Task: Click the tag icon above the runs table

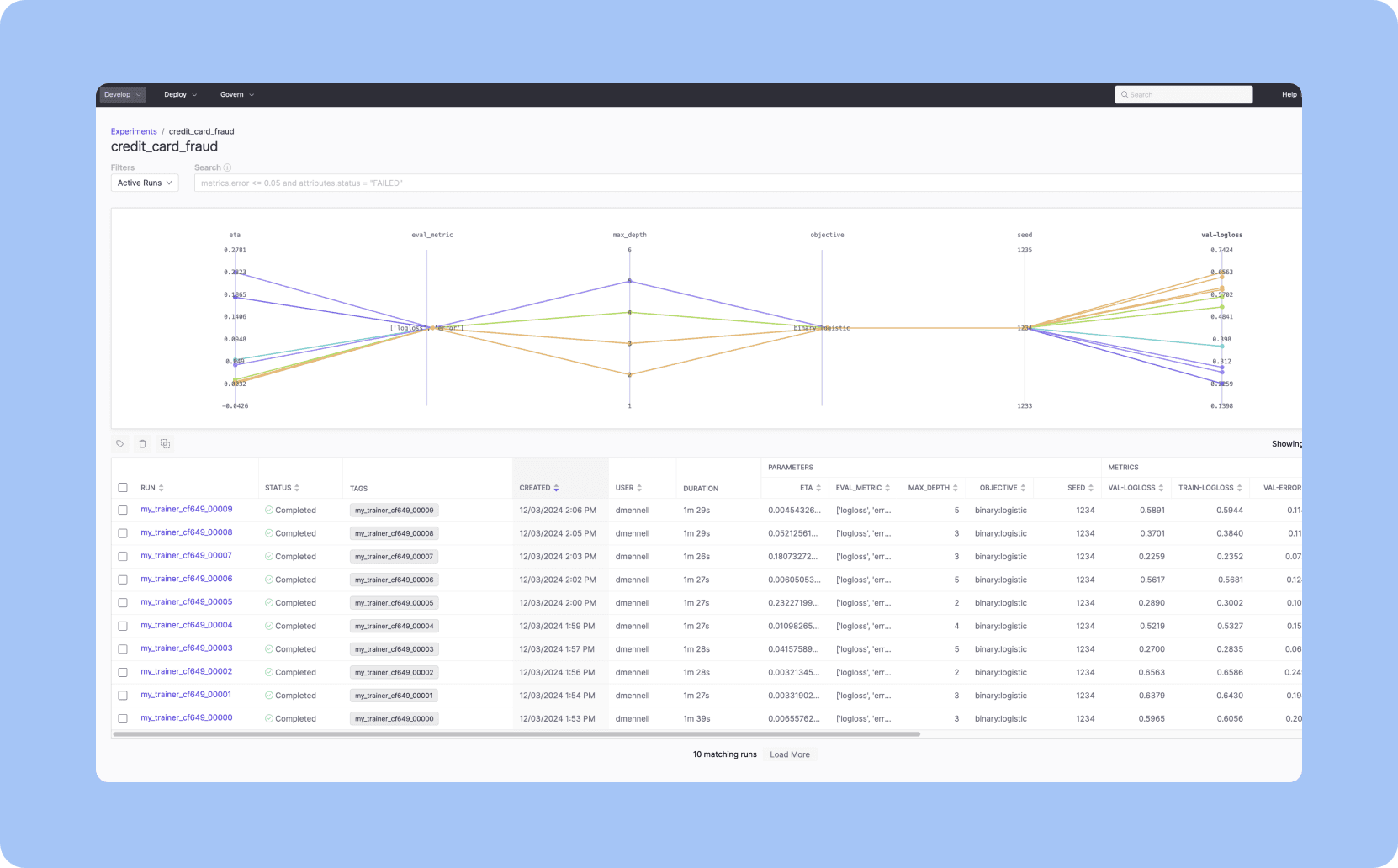Action: (120, 443)
